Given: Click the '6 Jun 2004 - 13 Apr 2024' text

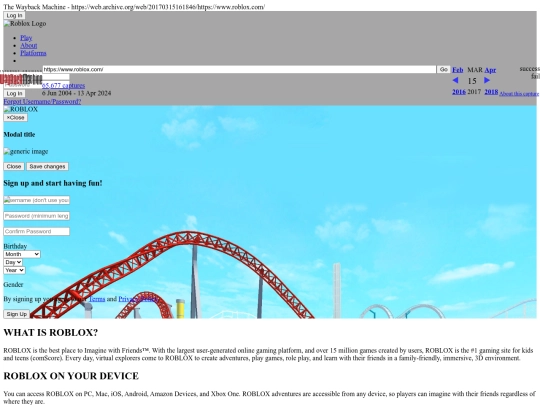Looking at the screenshot, I should pos(76,93).
